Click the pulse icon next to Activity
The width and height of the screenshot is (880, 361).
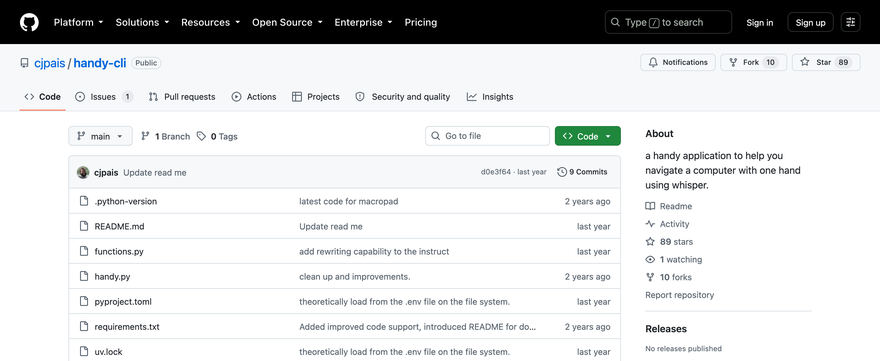[x=650, y=224]
